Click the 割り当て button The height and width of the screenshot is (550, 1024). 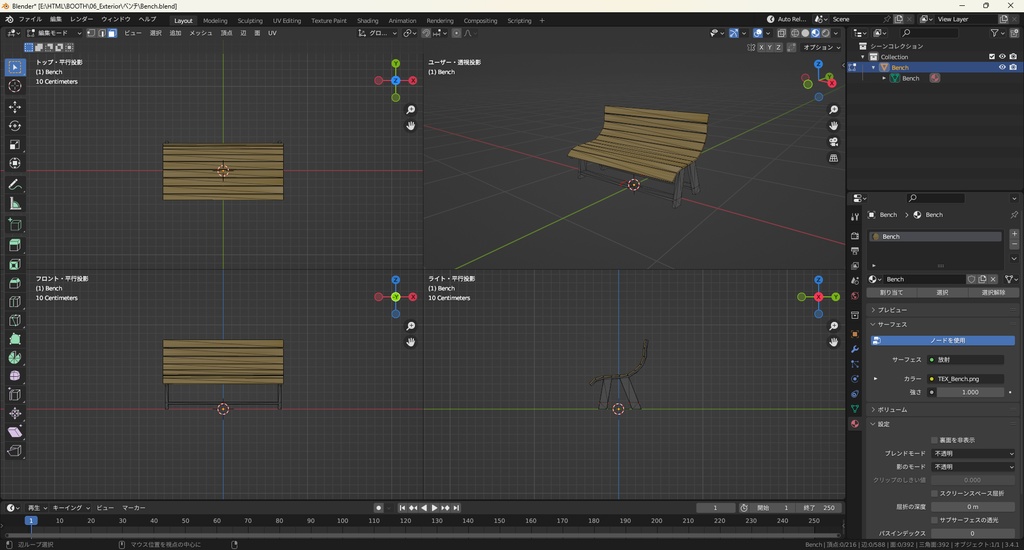(891, 293)
